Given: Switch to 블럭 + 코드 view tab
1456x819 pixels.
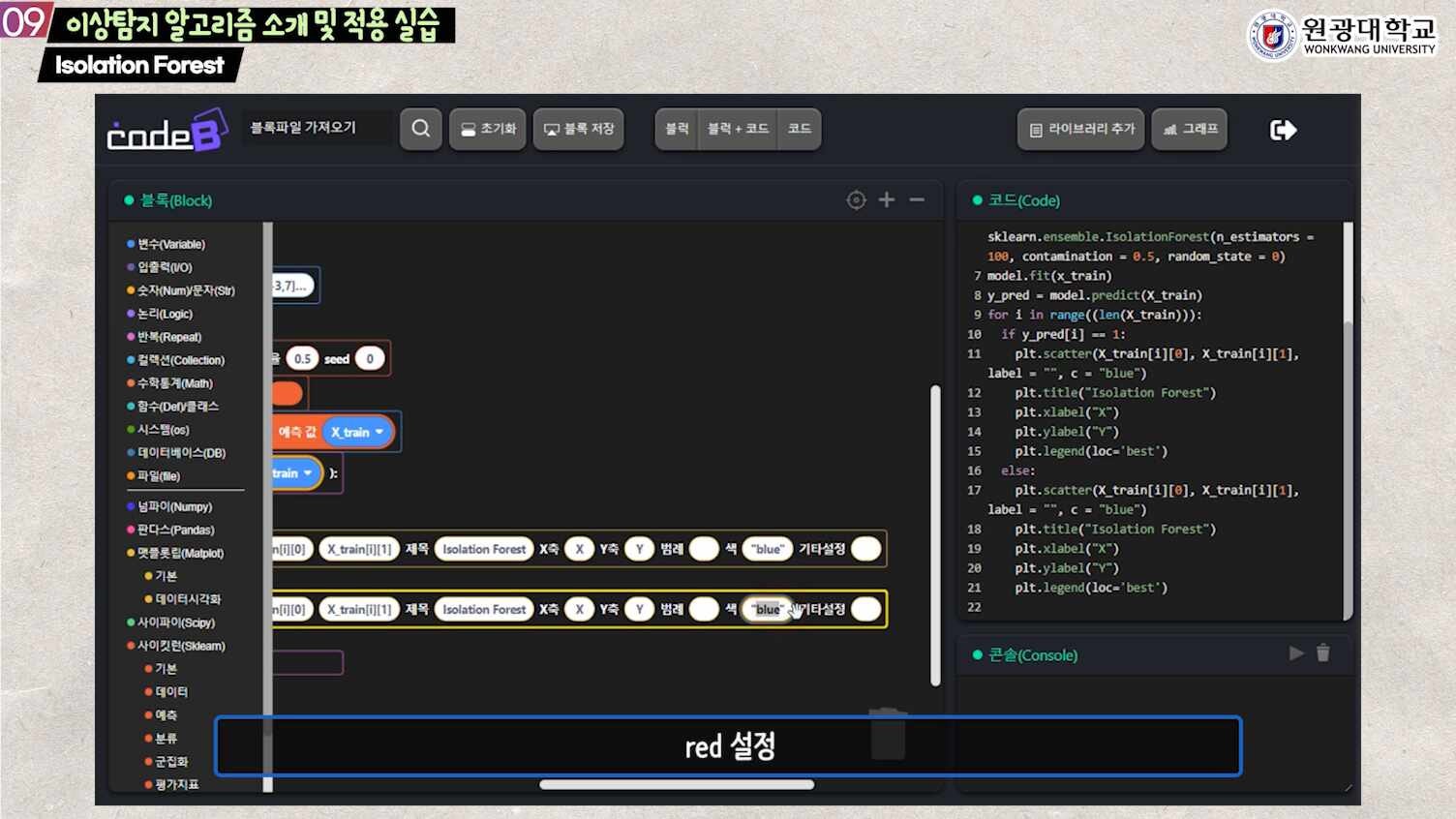Looking at the screenshot, I should tap(738, 129).
